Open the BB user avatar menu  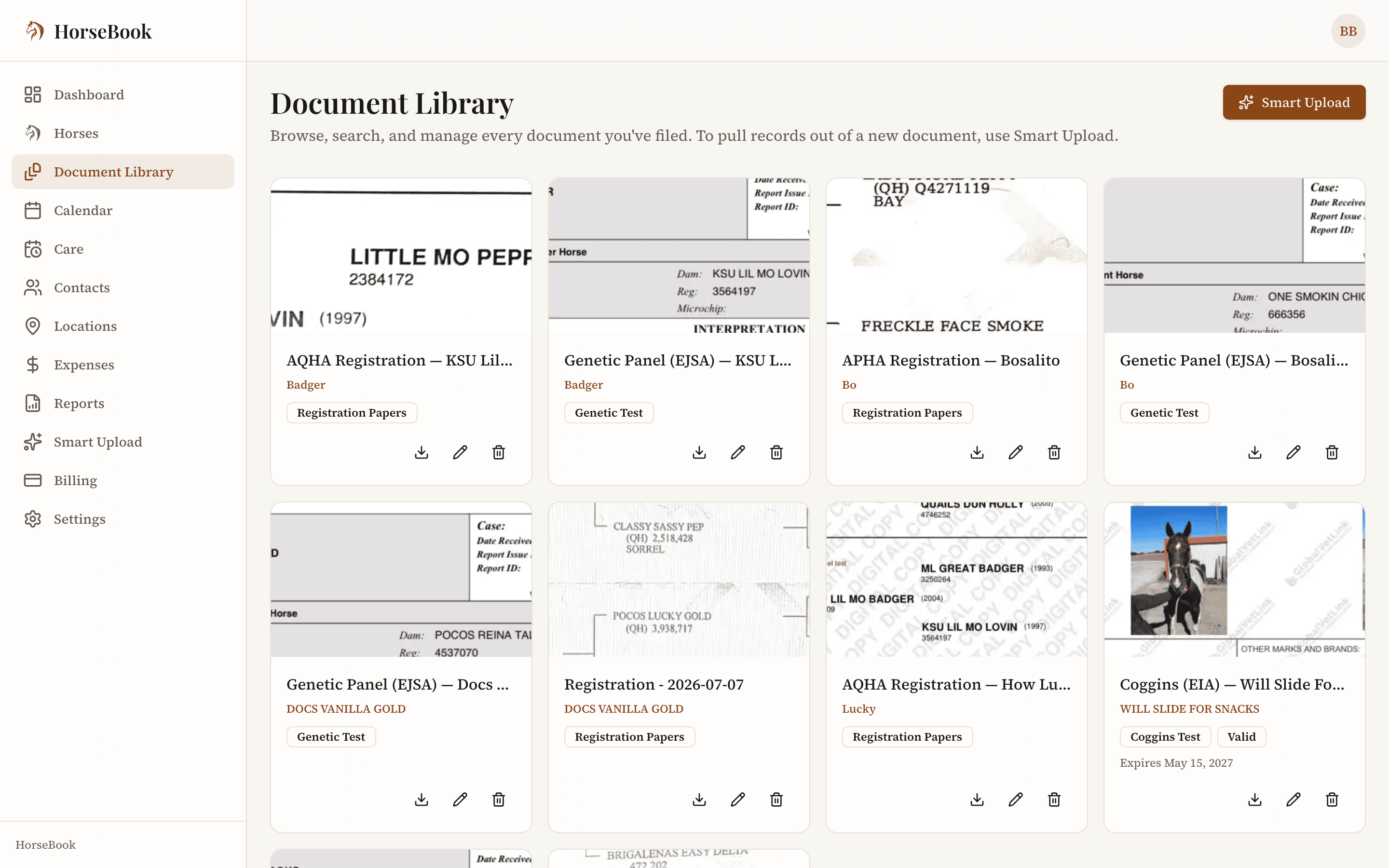1348,31
